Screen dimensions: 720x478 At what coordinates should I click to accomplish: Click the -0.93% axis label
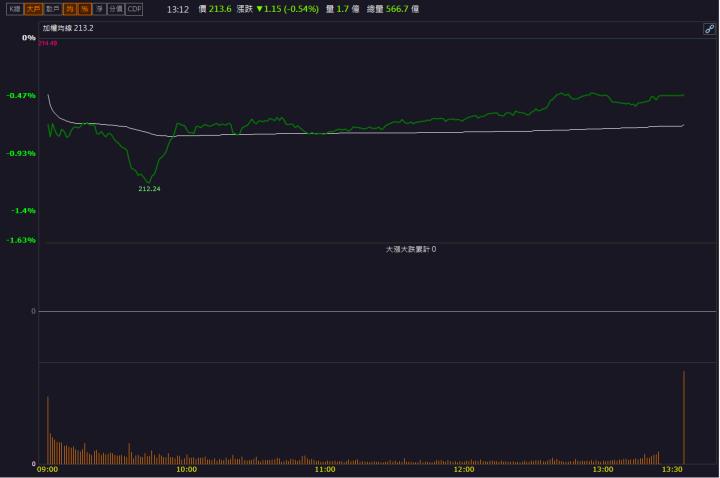(x=21, y=153)
